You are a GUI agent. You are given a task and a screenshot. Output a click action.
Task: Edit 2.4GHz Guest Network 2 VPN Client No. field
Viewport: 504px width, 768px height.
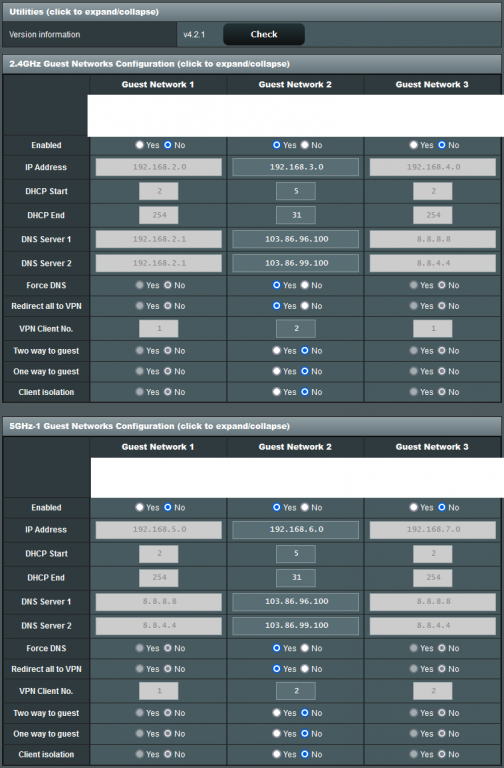tap(296, 329)
